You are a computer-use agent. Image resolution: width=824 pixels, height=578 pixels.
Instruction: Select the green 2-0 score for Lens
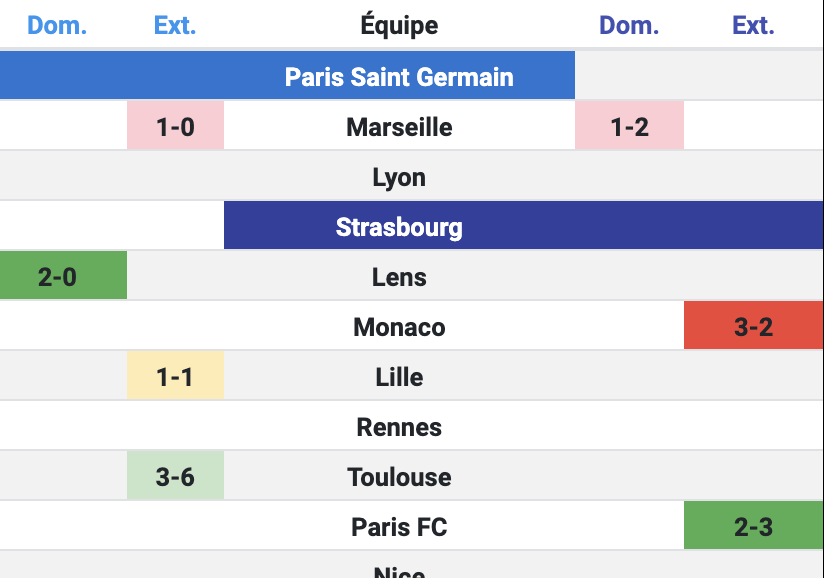[57, 277]
